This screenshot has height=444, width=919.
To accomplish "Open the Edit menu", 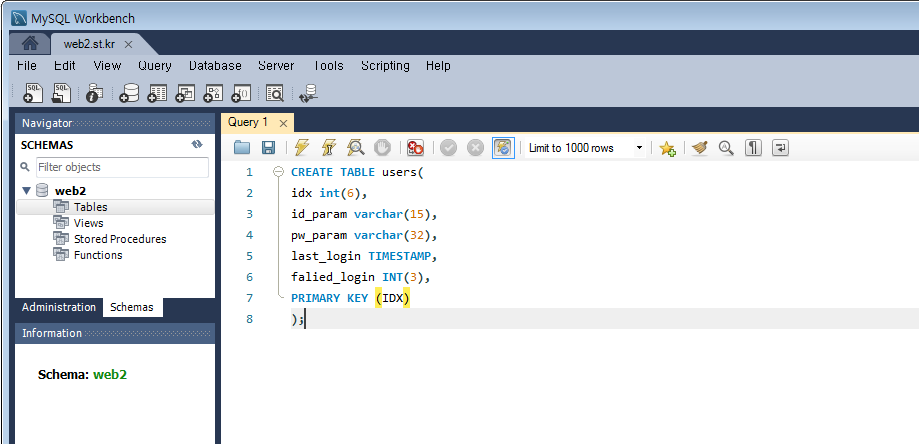I will tap(64, 66).
